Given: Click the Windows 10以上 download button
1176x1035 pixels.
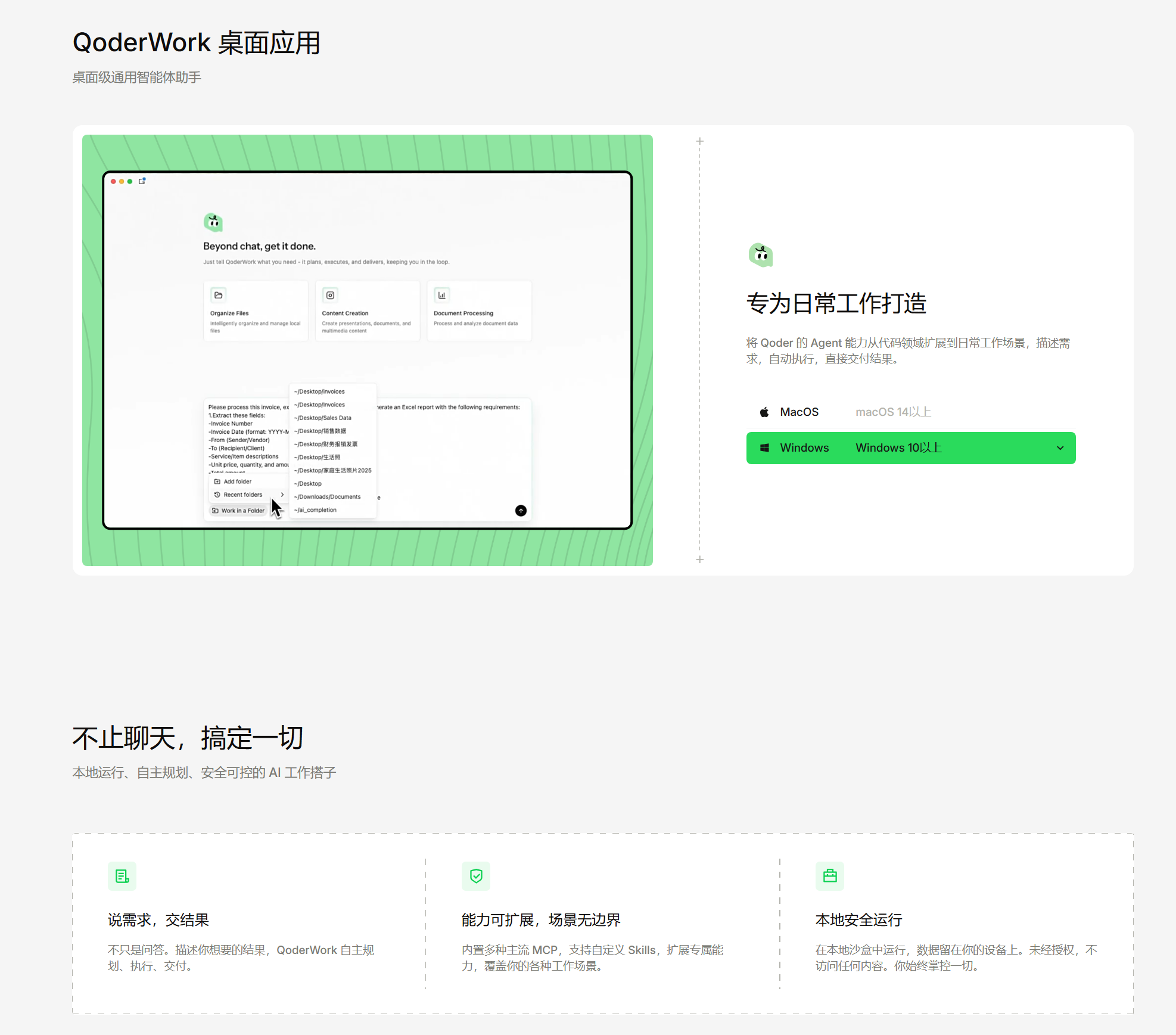Looking at the screenshot, I should [911, 448].
